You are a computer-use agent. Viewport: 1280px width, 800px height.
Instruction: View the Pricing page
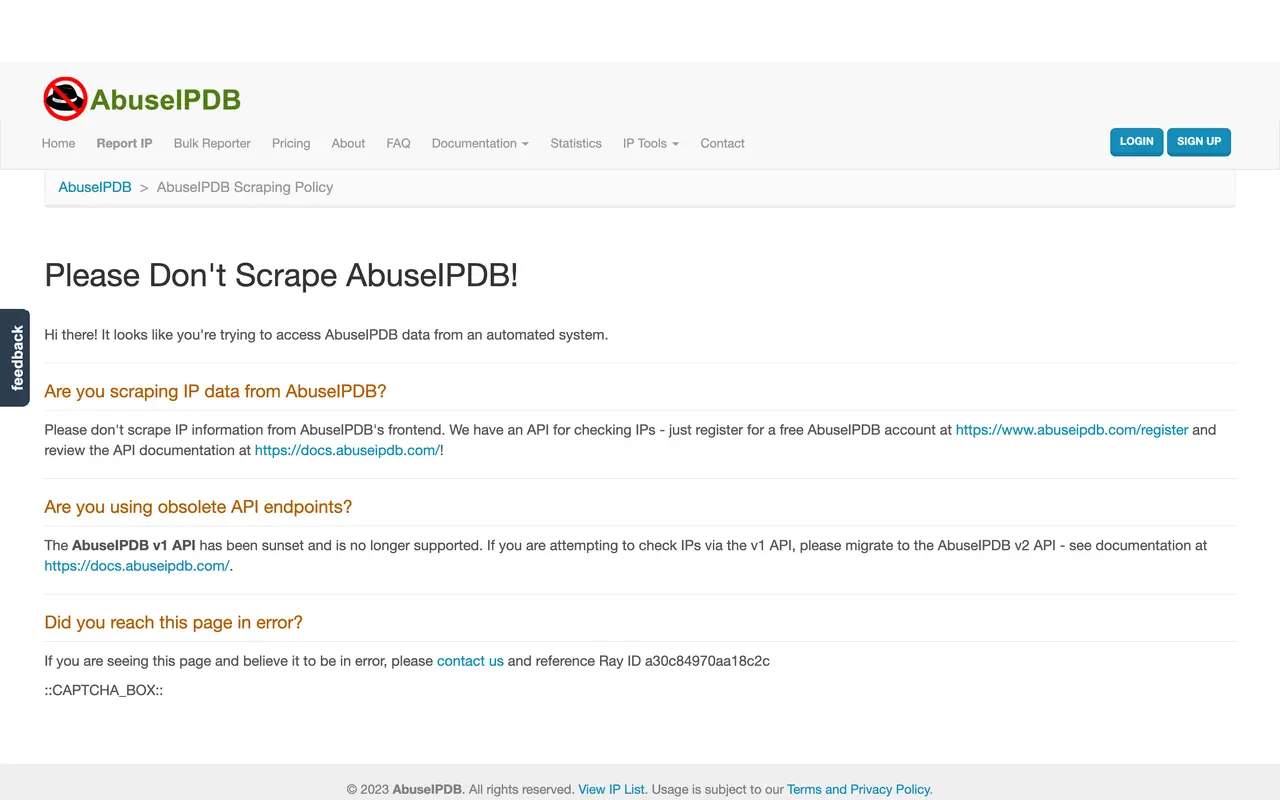click(291, 143)
